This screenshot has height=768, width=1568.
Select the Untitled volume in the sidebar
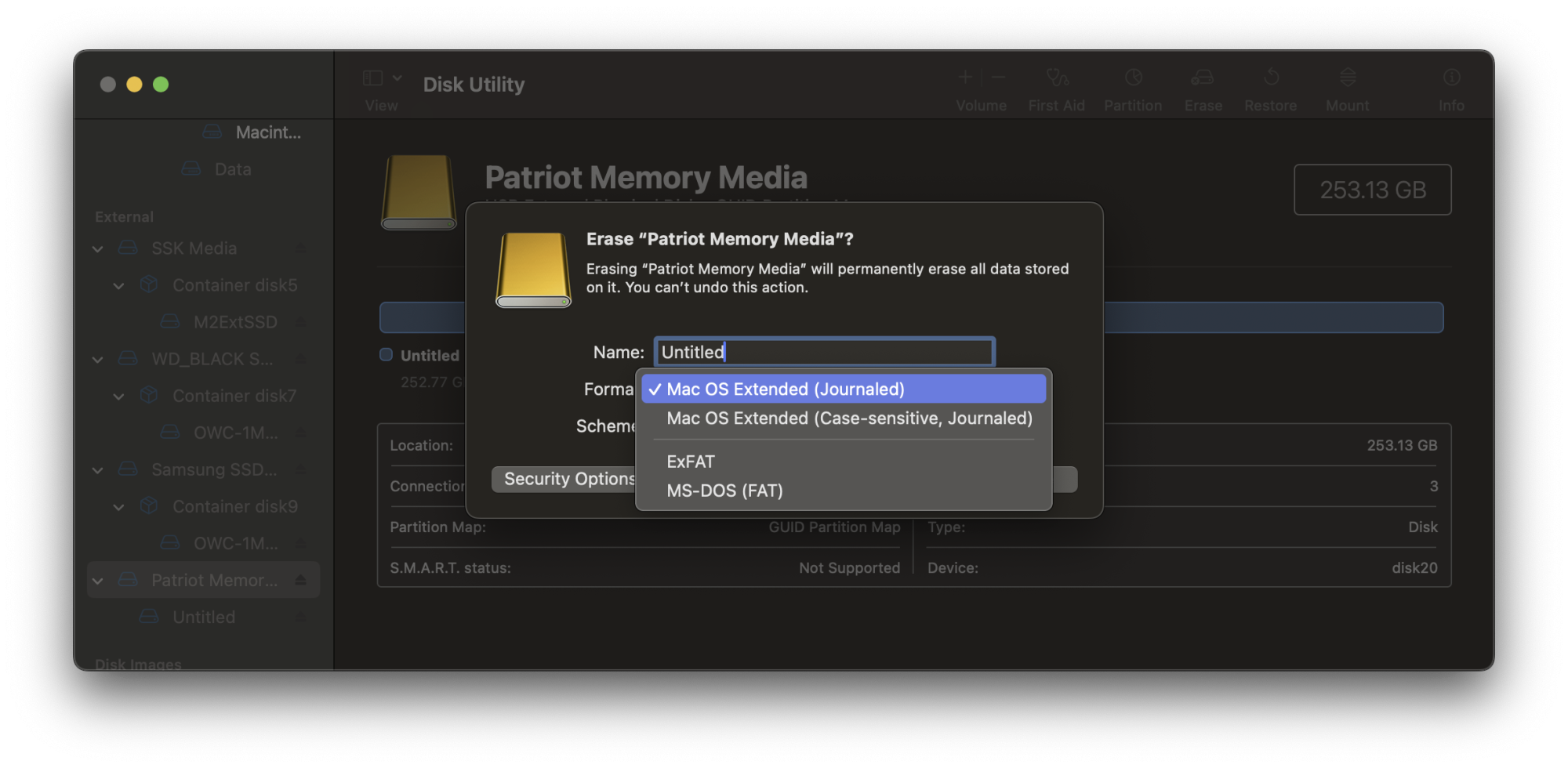[x=204, y=617]
